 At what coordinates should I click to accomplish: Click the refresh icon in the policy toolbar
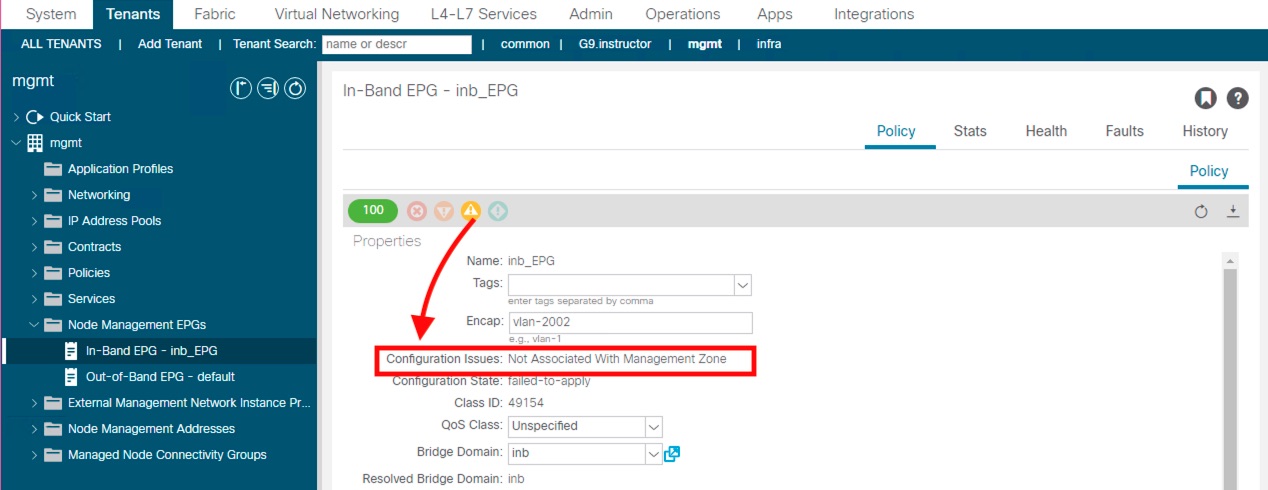[1201, 211]
